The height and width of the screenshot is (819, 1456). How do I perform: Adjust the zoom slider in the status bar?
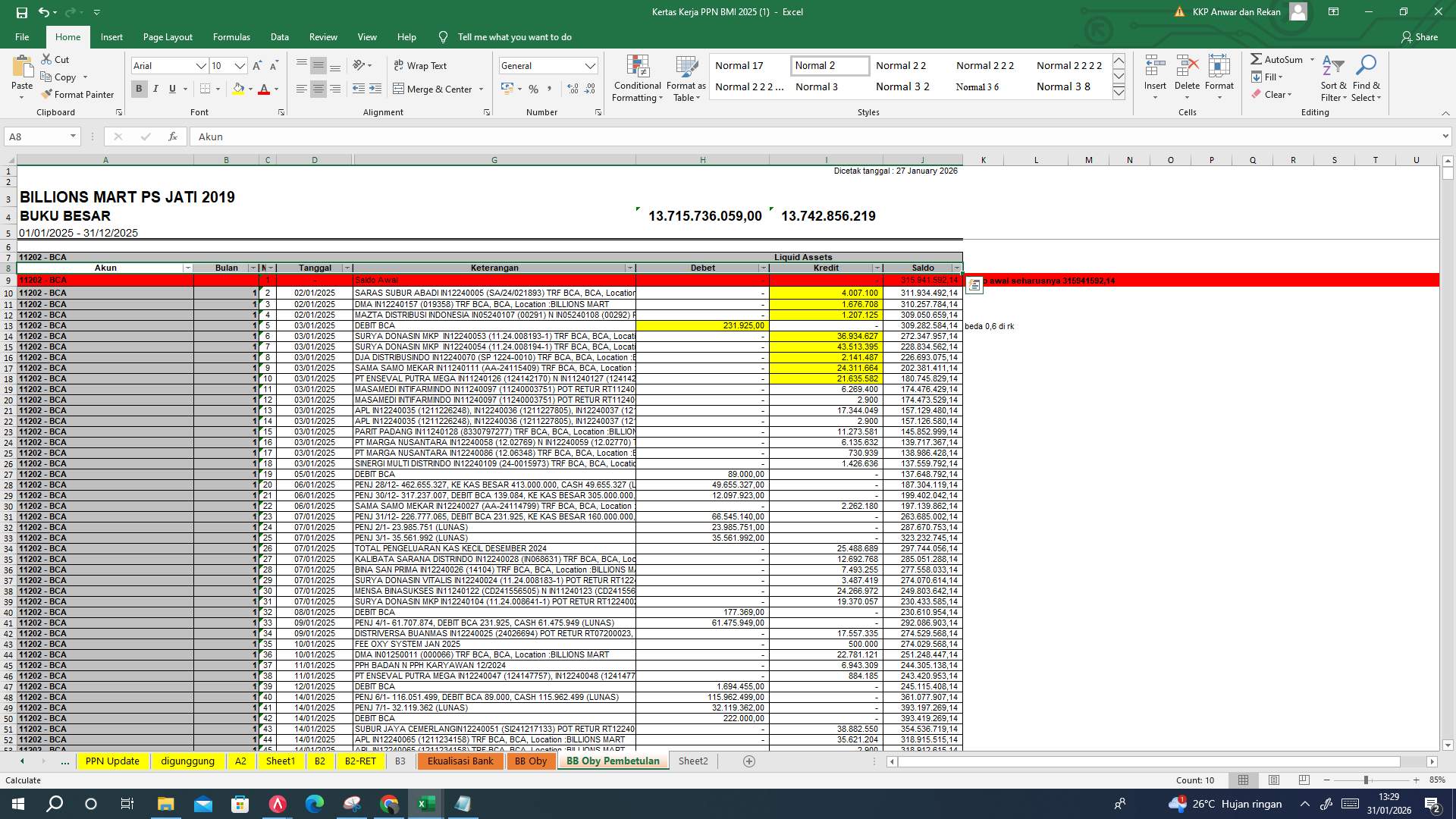pyautogui.click(x=1368, y=780)
